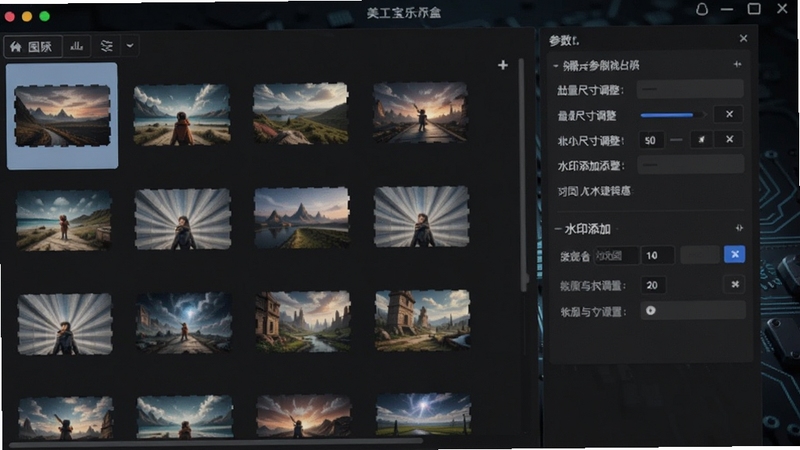This screenshot has height=450, width=800.
Task: Click the horizontal scrollbar below the gallery
Action: point(217,442)
